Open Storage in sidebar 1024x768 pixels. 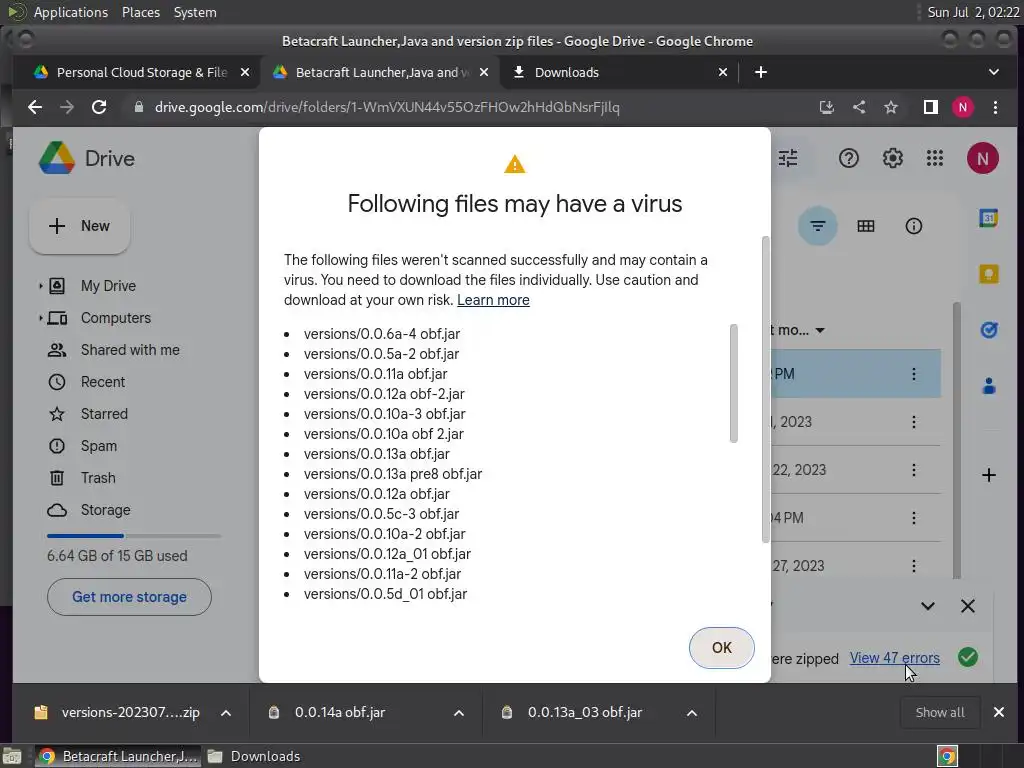(x=105, y=510)
